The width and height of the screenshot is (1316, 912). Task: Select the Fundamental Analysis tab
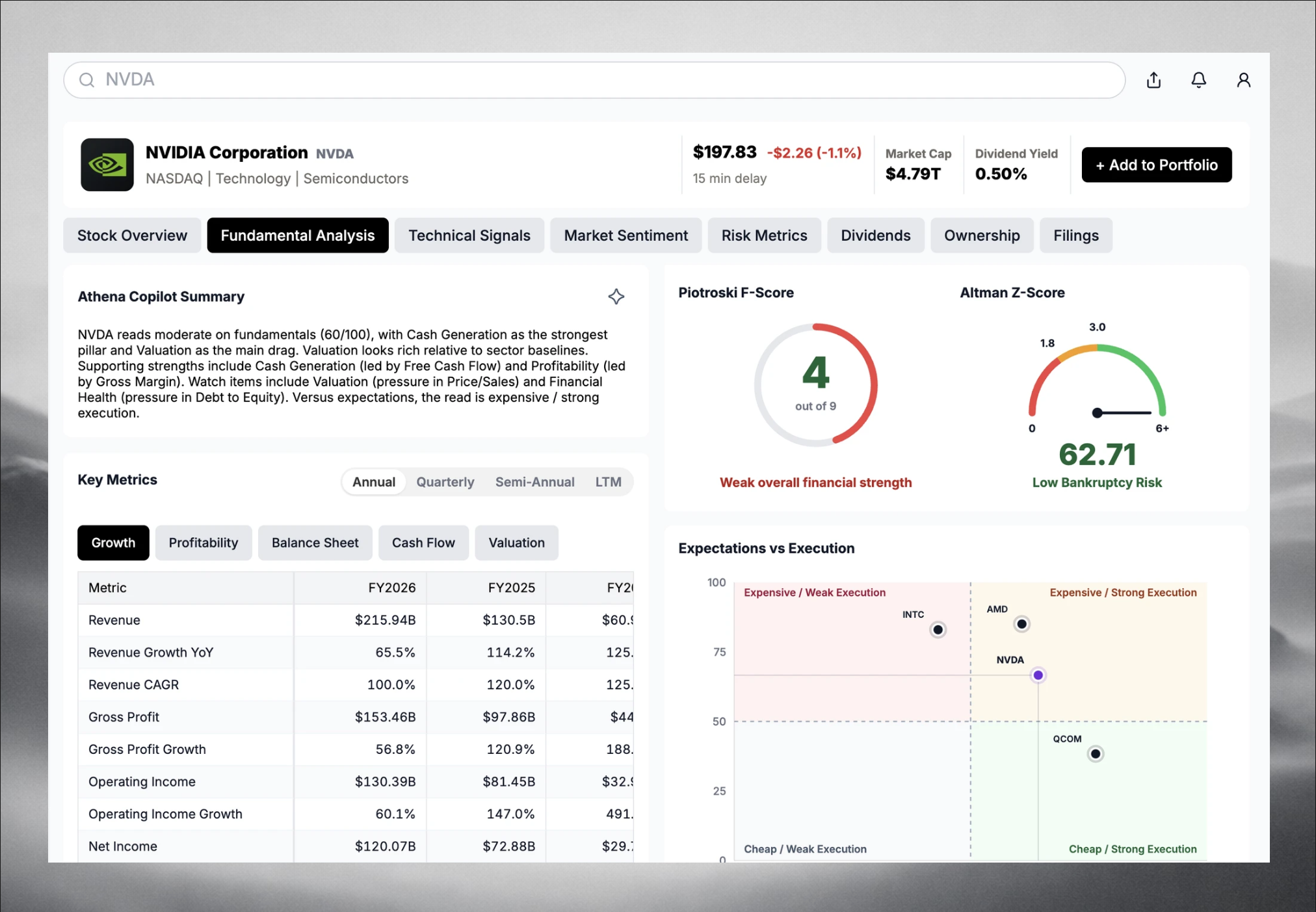click(298, 235)
